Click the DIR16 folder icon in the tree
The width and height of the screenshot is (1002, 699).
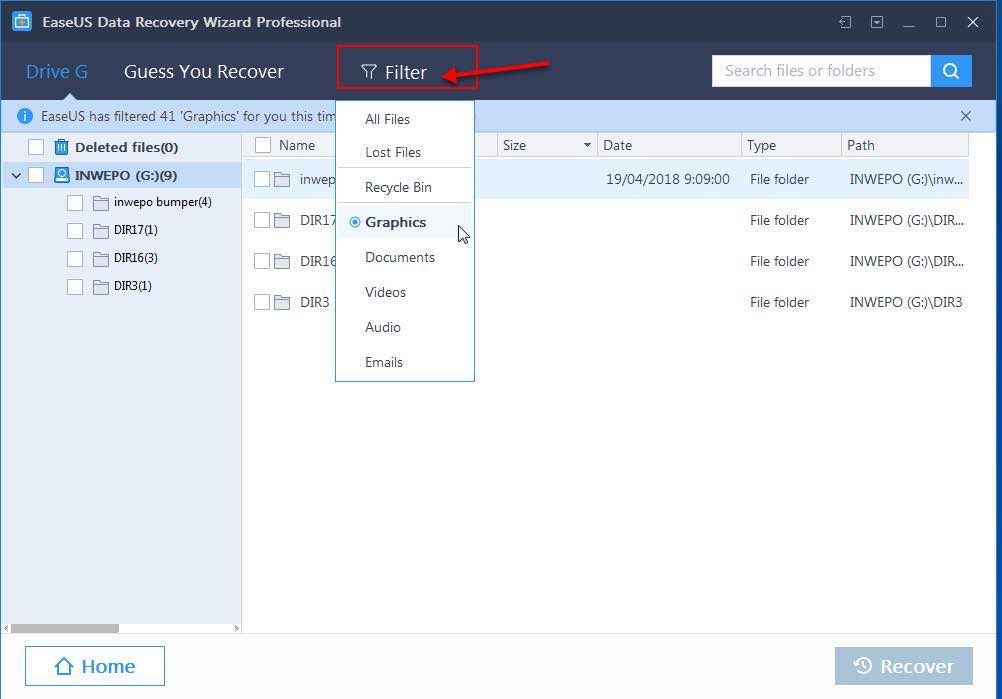[x=100, y=259]
